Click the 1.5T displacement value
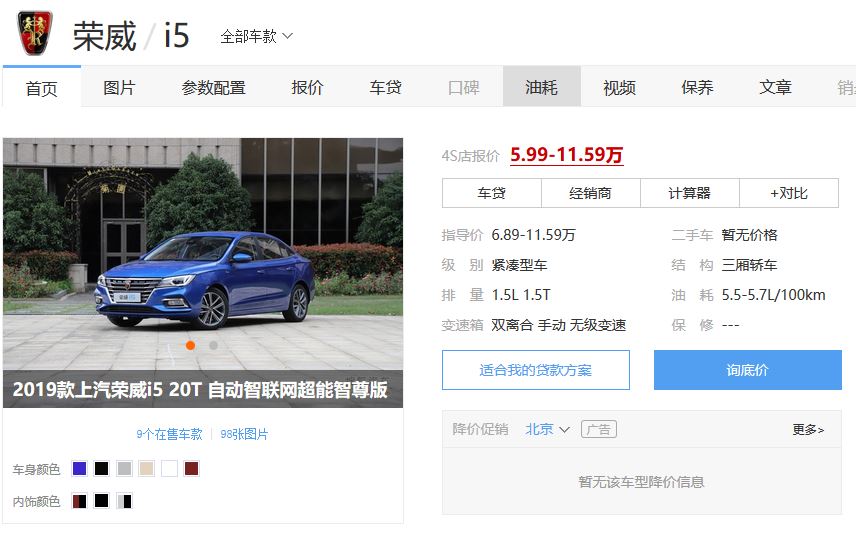Screen dimensions: 856x533 coord(537,295)
